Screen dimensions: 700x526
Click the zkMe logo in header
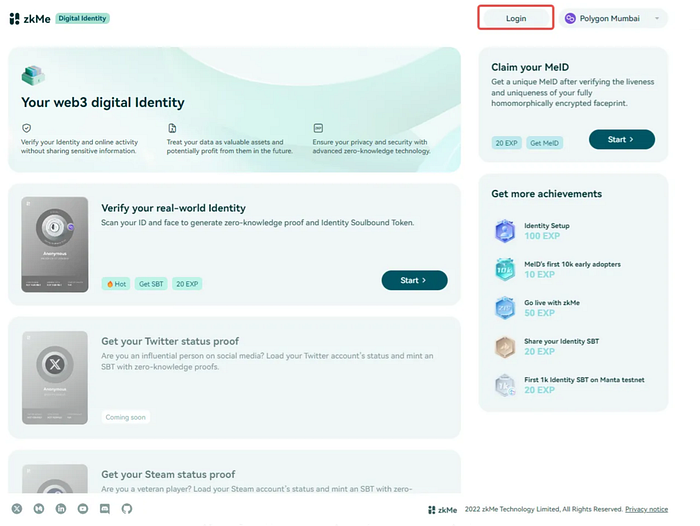coord(30,19)
